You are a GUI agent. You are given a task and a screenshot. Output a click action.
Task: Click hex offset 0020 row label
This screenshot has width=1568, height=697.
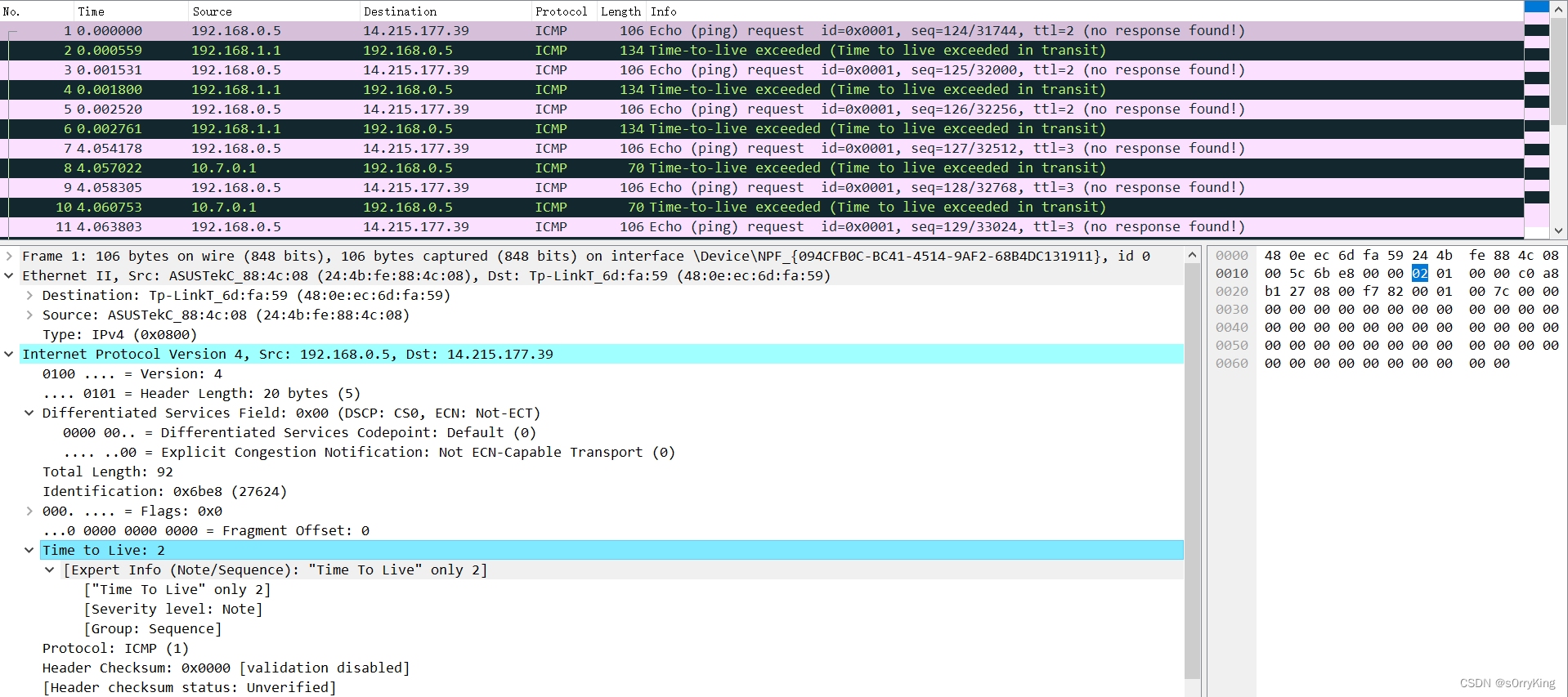1232,292
